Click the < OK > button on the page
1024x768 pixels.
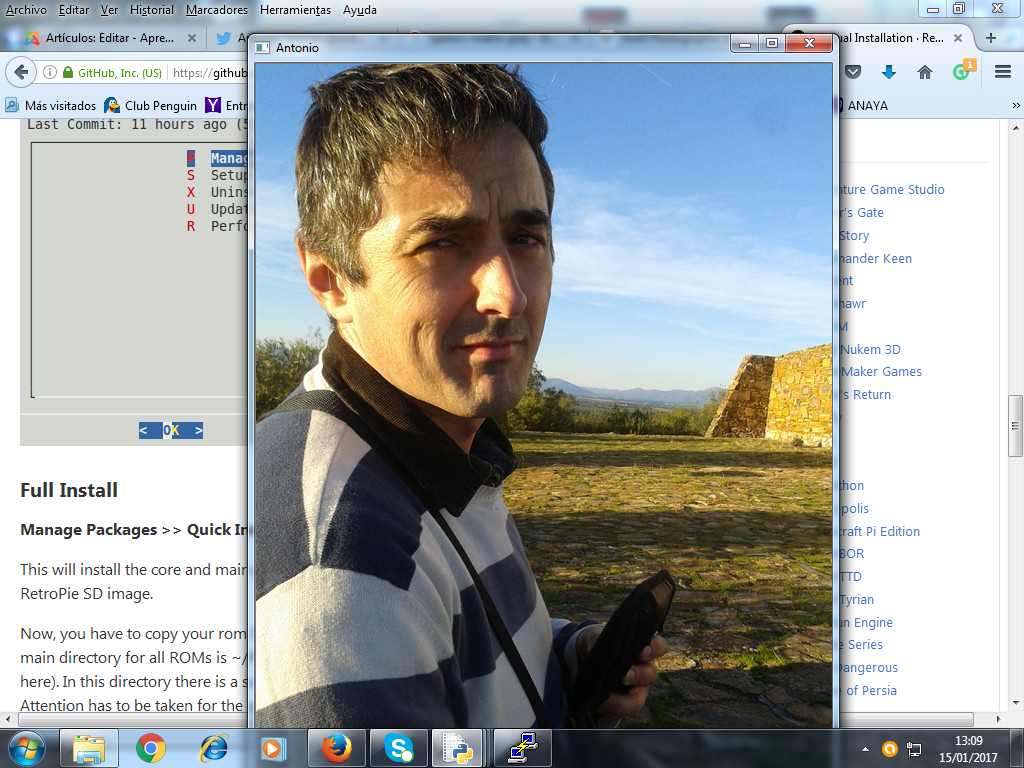170,430
